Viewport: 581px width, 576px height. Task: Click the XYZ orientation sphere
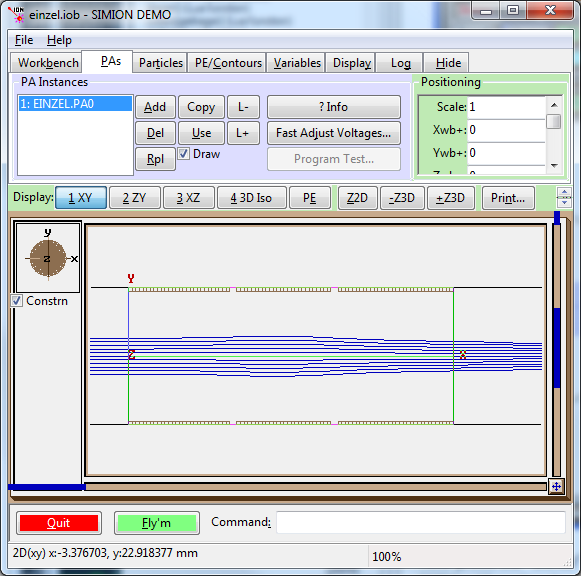pyautogui.click(x=48, y=258)
